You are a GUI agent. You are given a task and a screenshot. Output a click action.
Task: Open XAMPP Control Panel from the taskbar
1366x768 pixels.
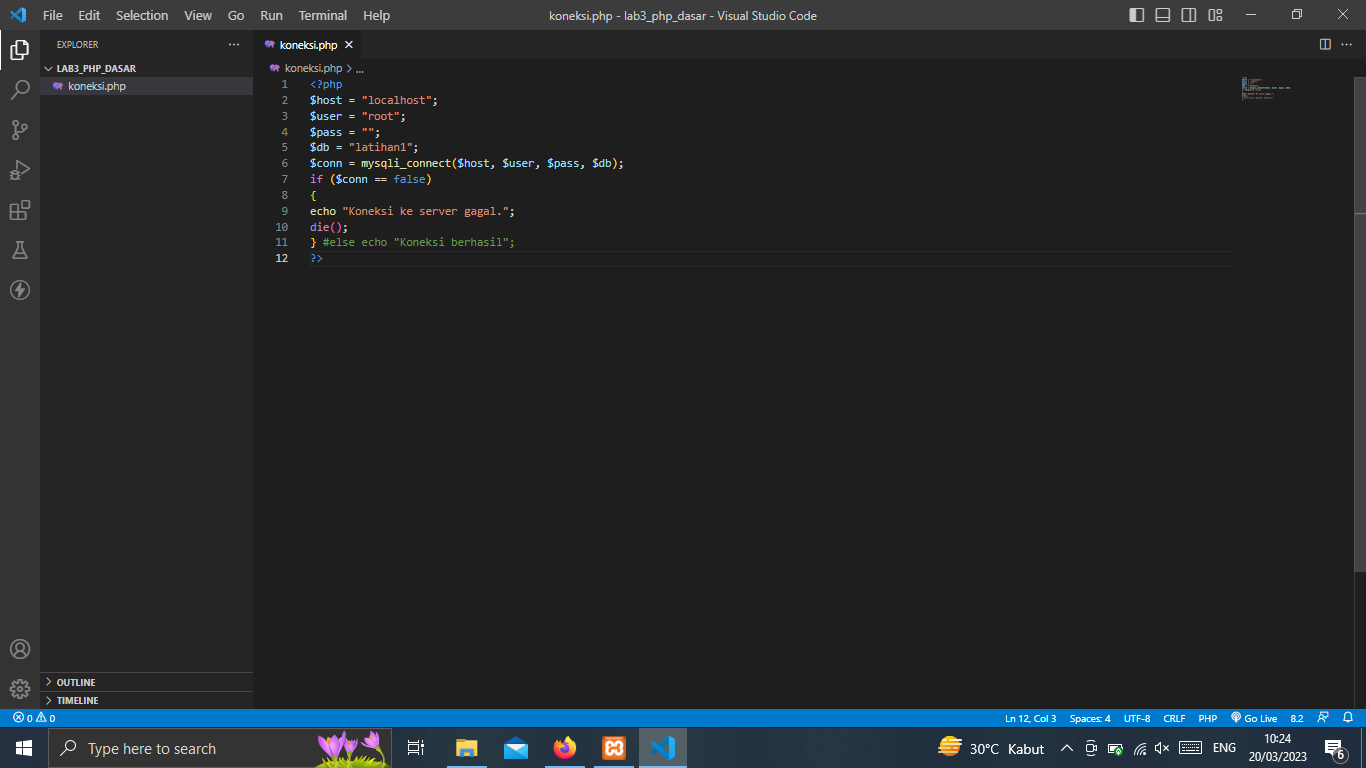click(x=613, y=747)
